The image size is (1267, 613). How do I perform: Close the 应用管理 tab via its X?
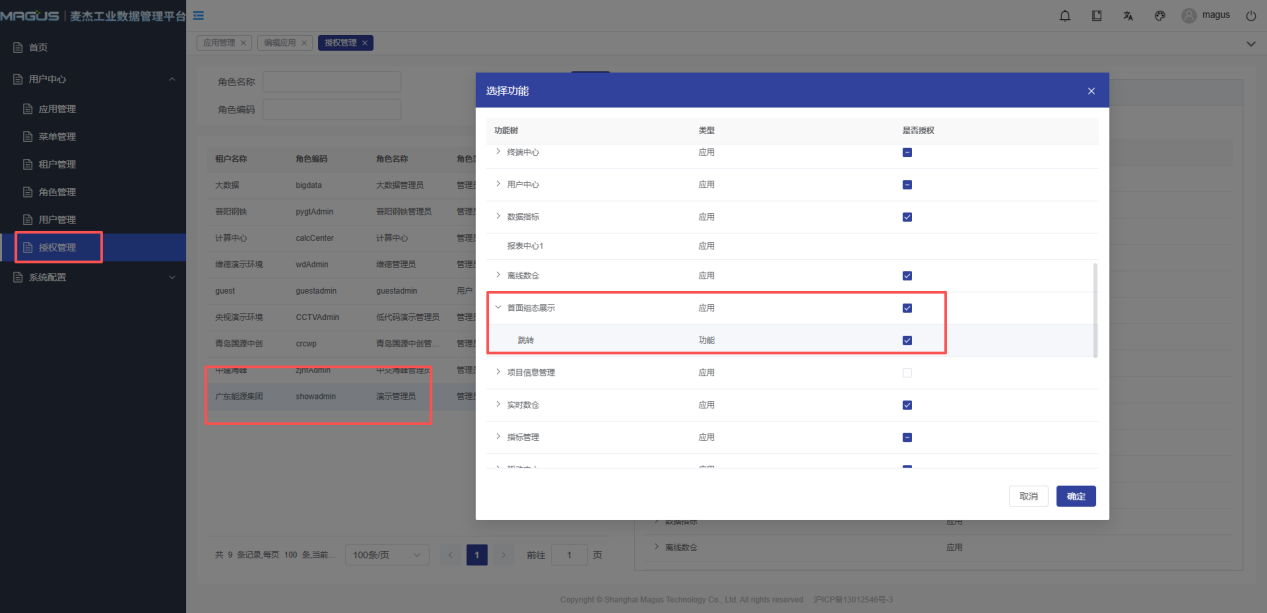click(x=243, y=43)
